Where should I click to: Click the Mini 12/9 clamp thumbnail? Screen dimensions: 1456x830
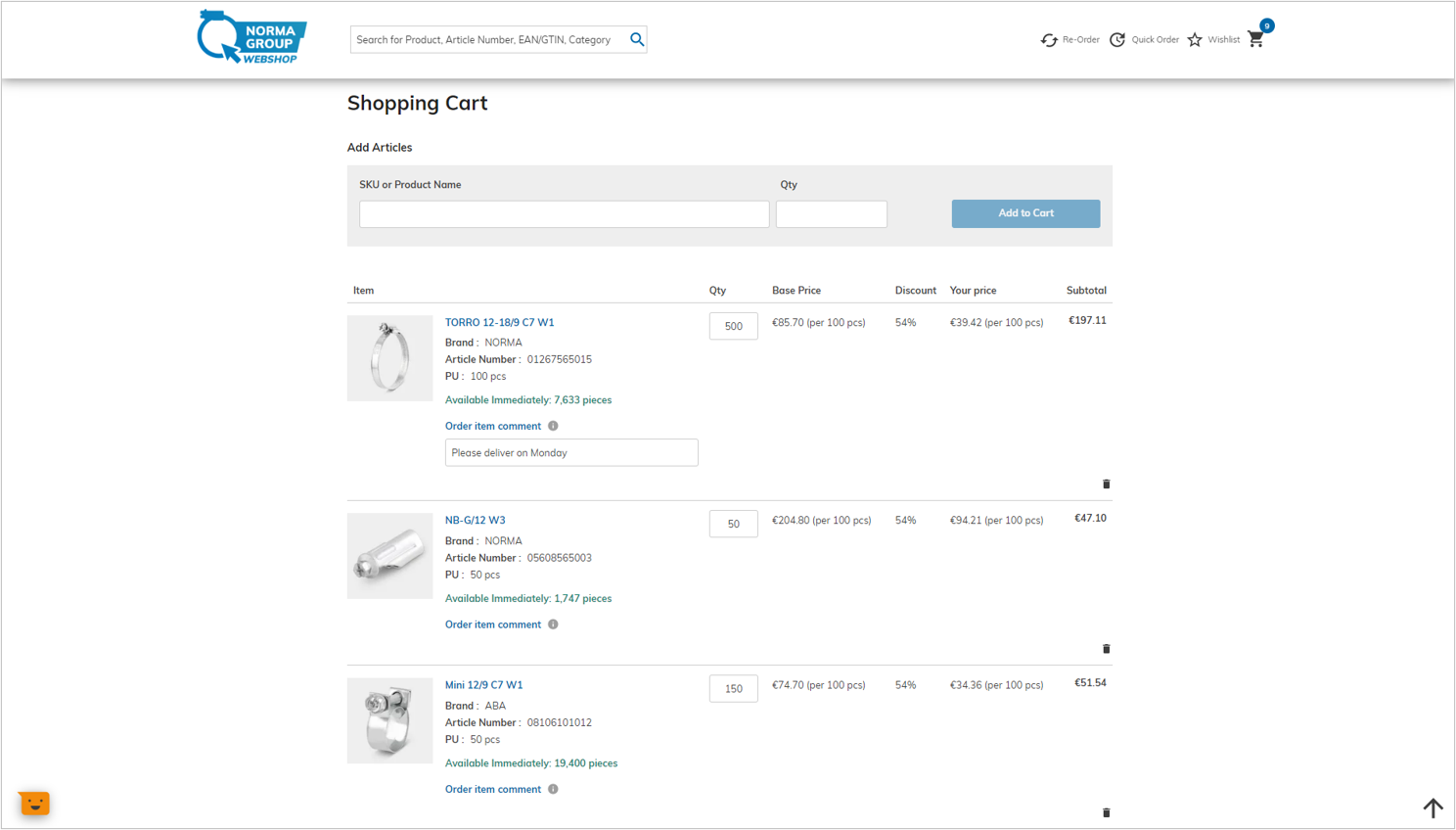[389, 720]
